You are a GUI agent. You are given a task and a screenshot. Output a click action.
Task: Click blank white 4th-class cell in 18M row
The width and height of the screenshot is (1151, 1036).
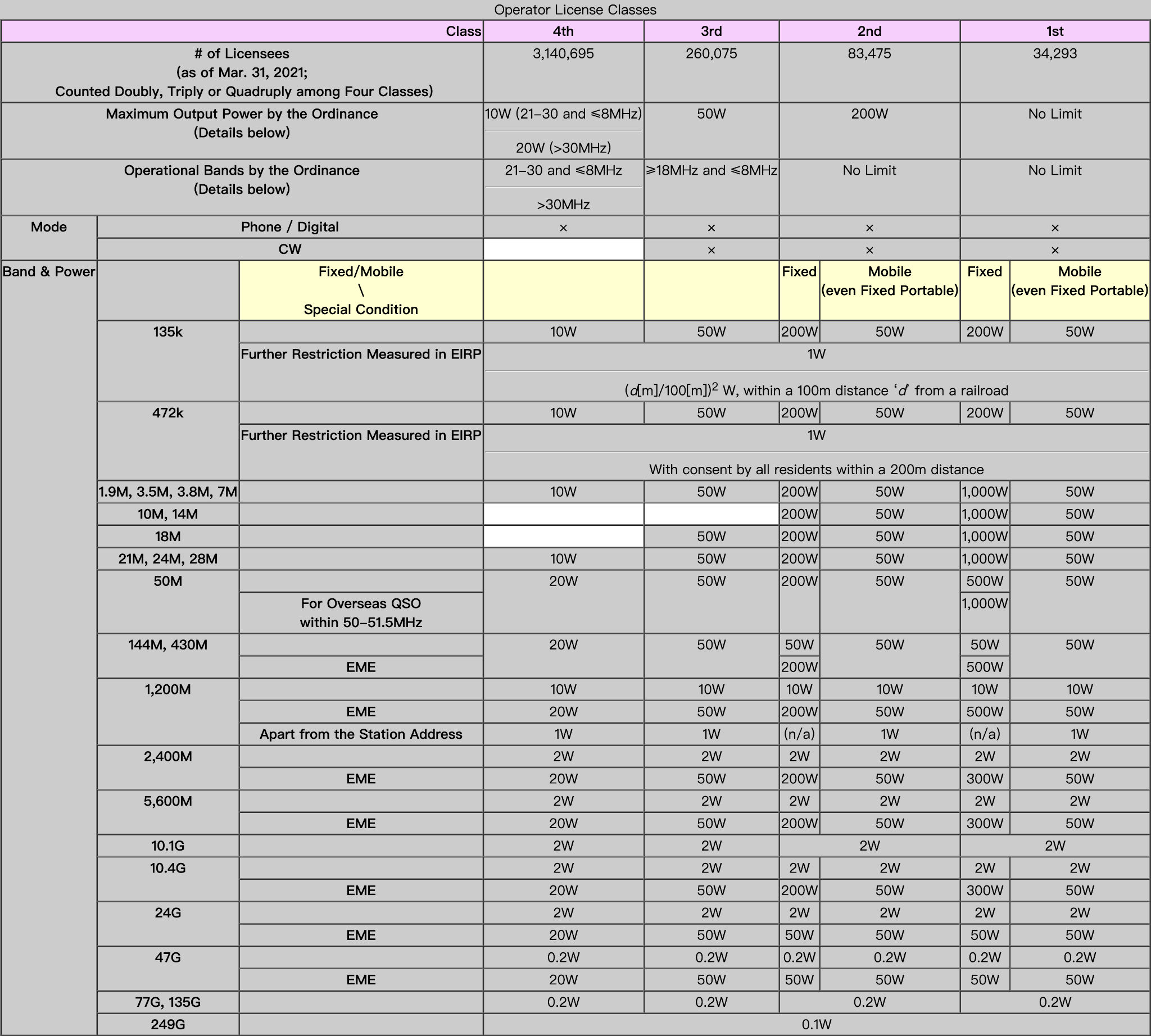click(563, 536)
